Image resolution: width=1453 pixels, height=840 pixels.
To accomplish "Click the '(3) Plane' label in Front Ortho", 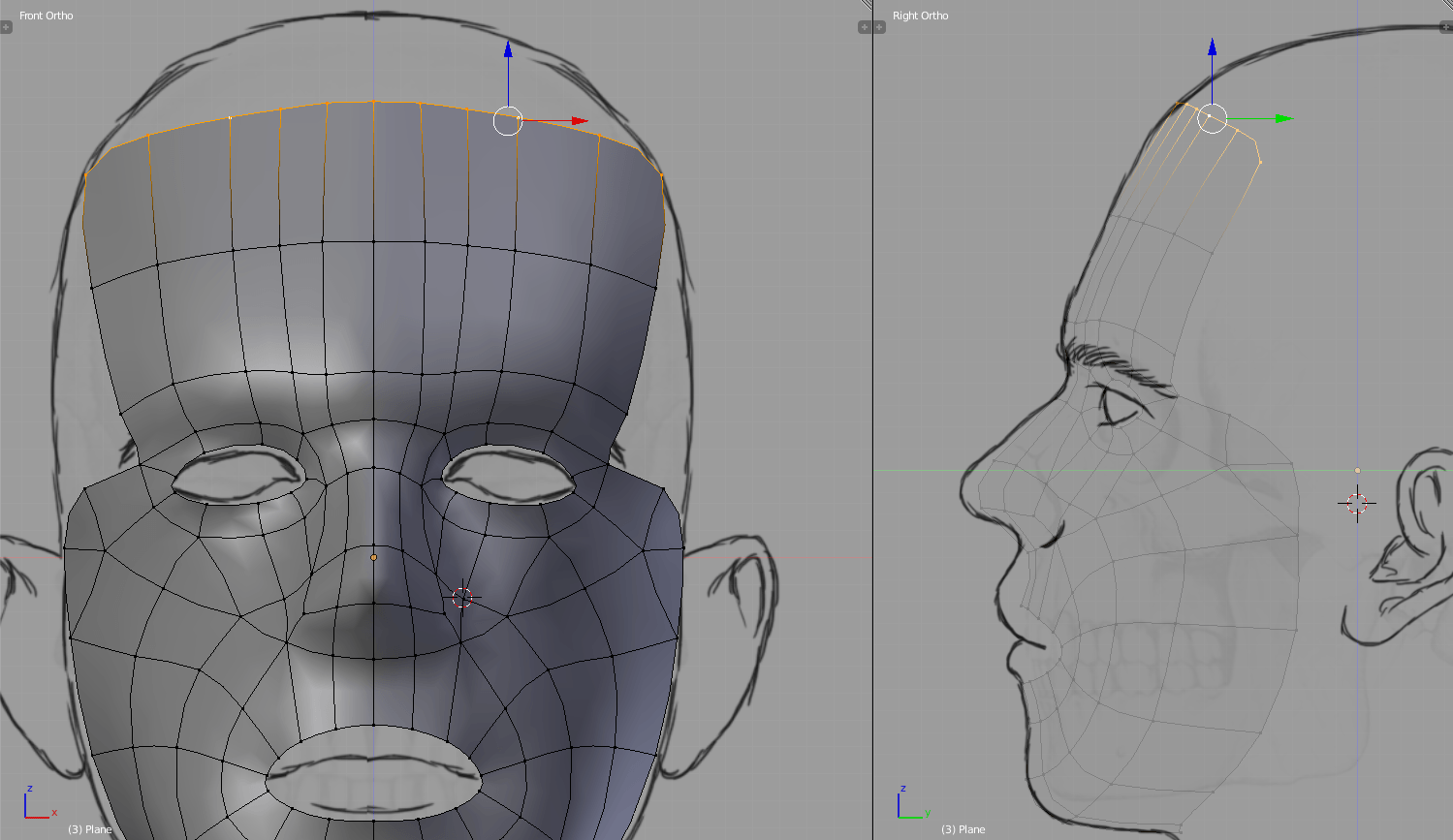I will [90, 829].
